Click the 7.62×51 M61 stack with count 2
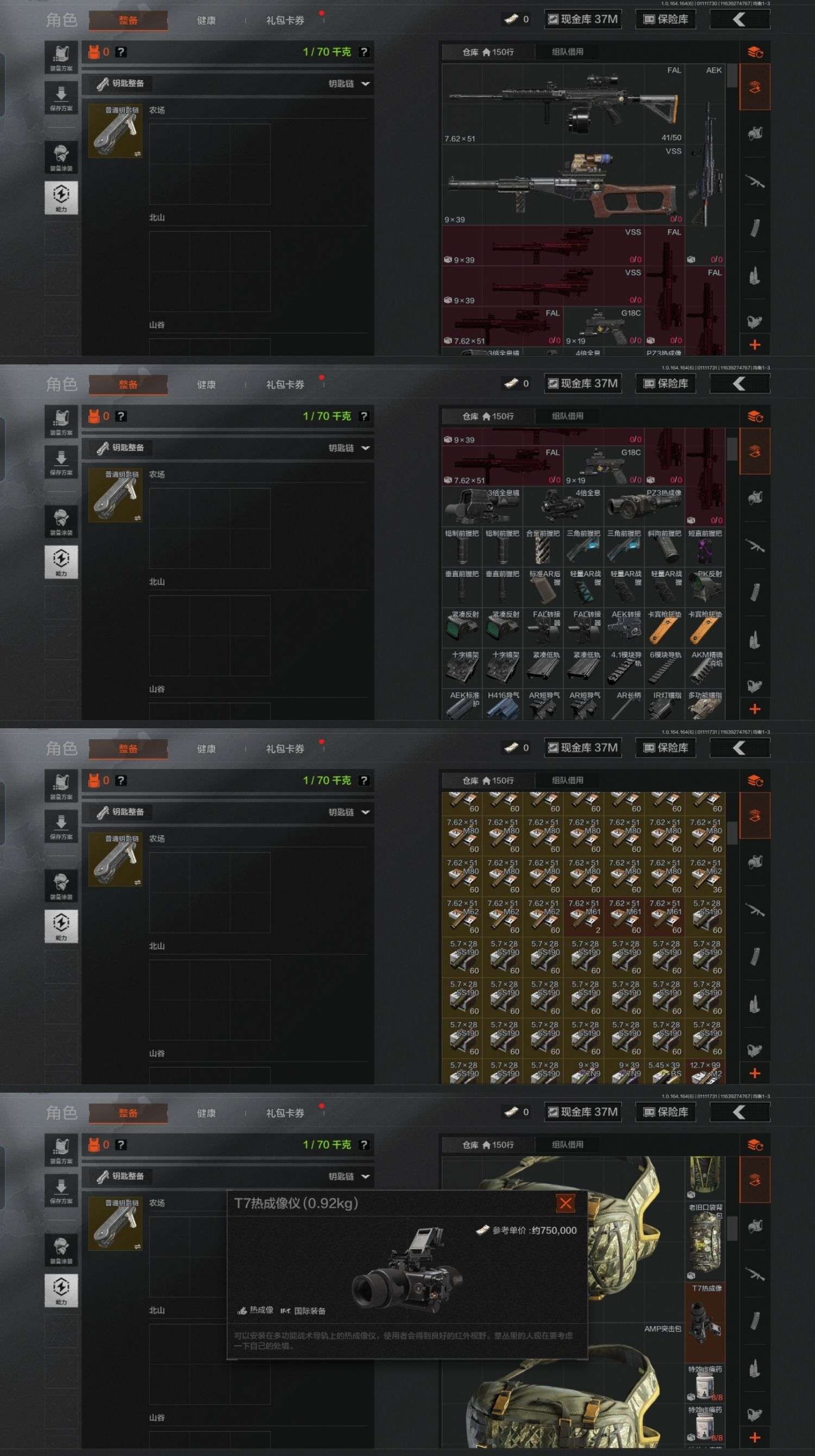 click(584, 918)
